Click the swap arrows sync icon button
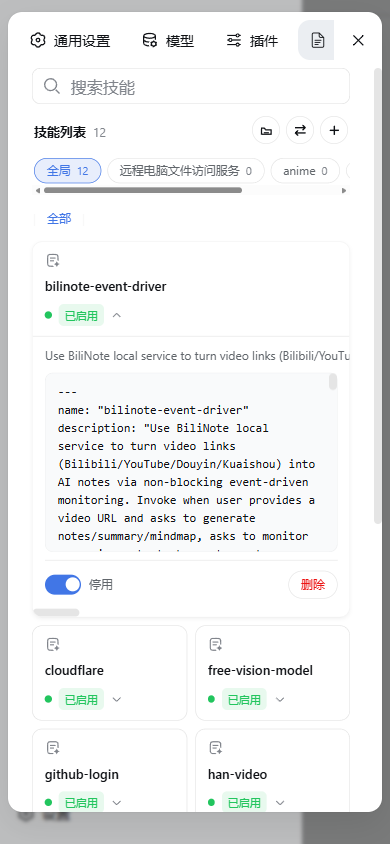390x844 pixels. click(300, 130)
